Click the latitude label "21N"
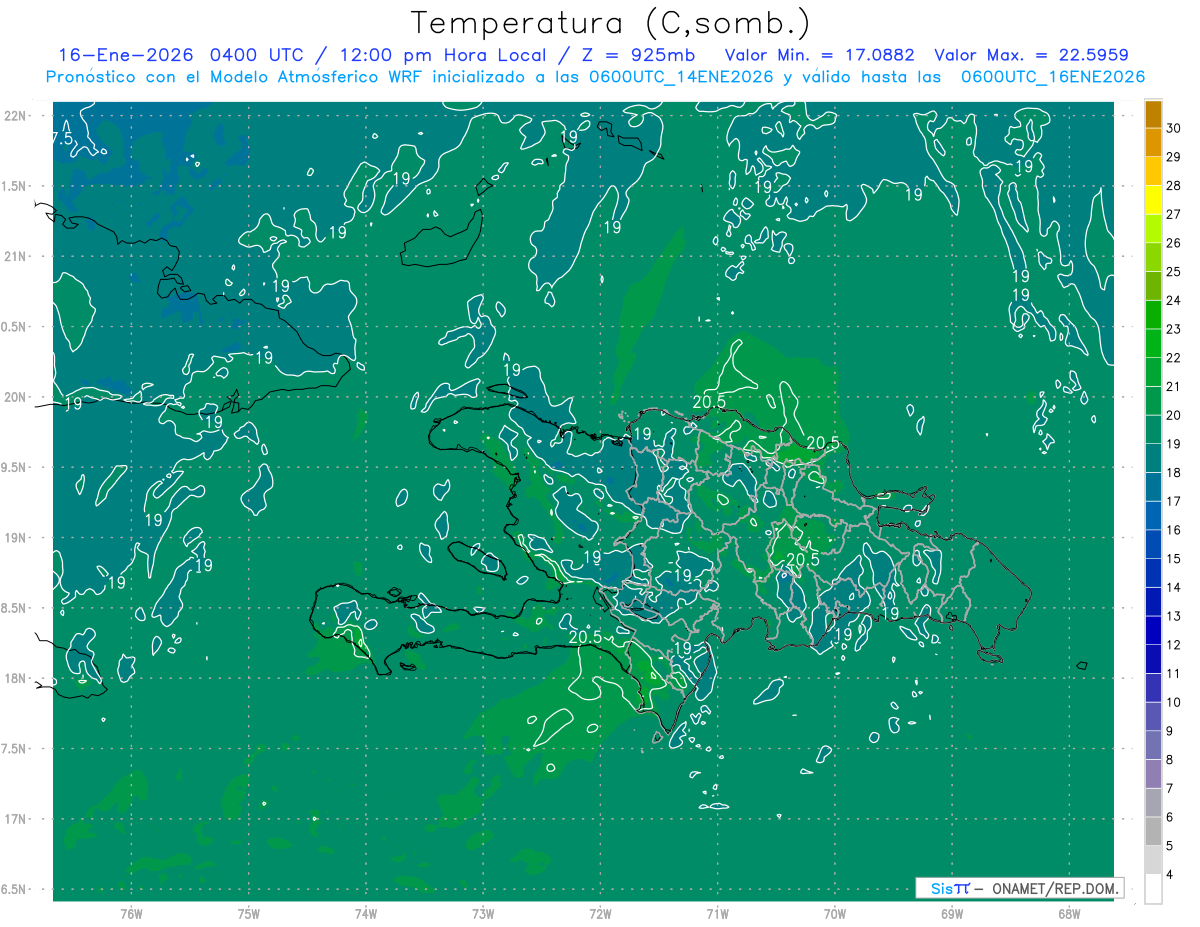This screenshot has width=1200, height=927. click(x=17, y=256)
